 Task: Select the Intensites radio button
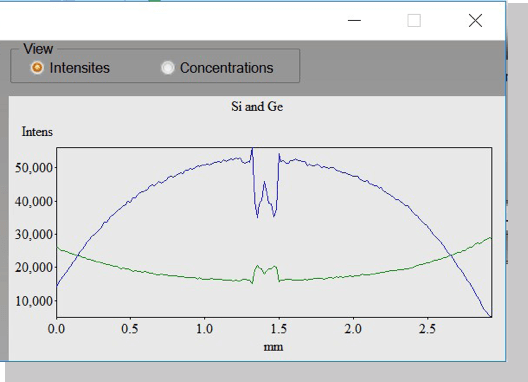point(37,68)
